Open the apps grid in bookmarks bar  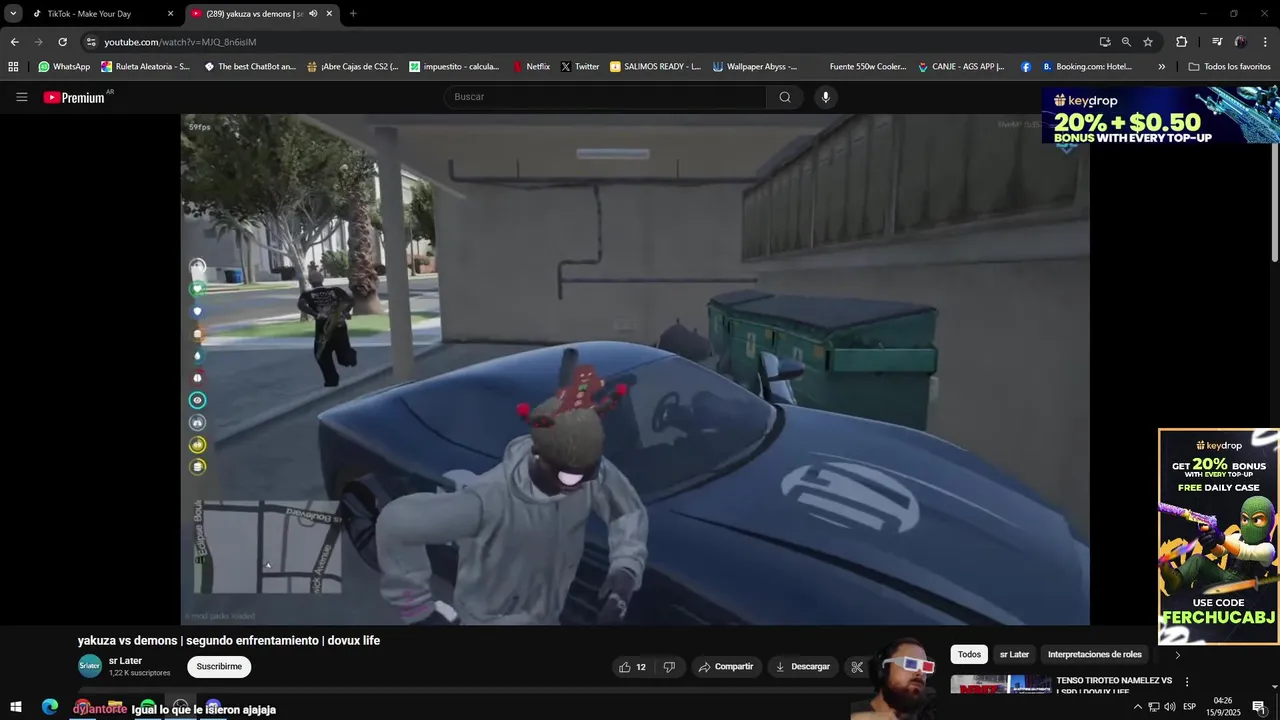click(x=13, y=67)
